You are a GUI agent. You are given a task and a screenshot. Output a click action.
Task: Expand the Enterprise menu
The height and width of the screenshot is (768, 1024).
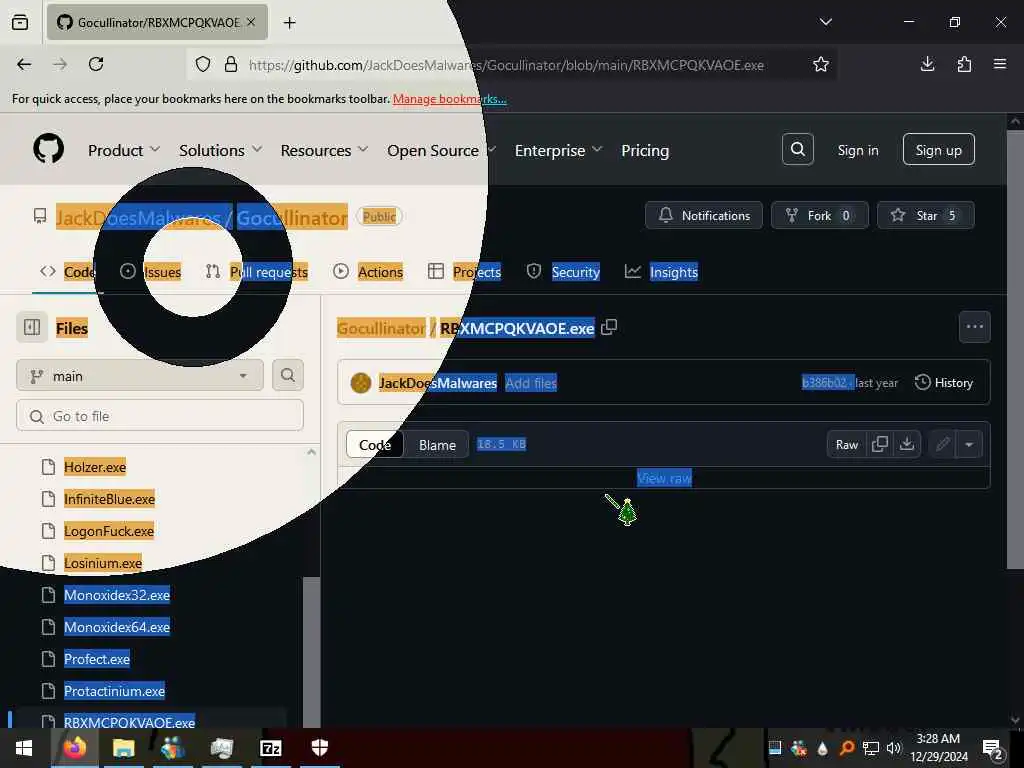point(558,150)
